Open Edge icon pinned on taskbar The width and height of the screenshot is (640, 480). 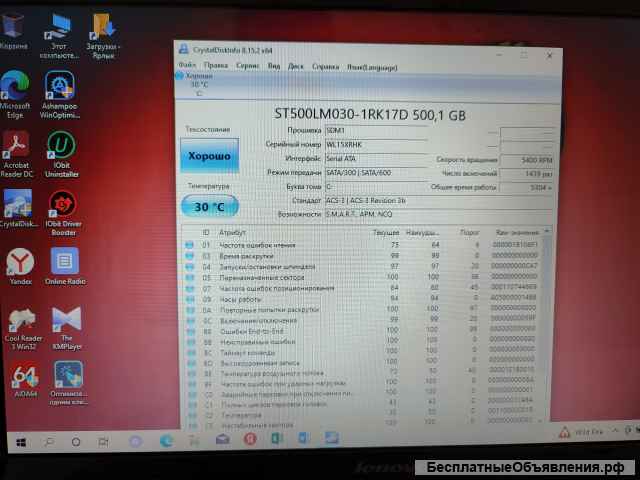tap(166, 441)
